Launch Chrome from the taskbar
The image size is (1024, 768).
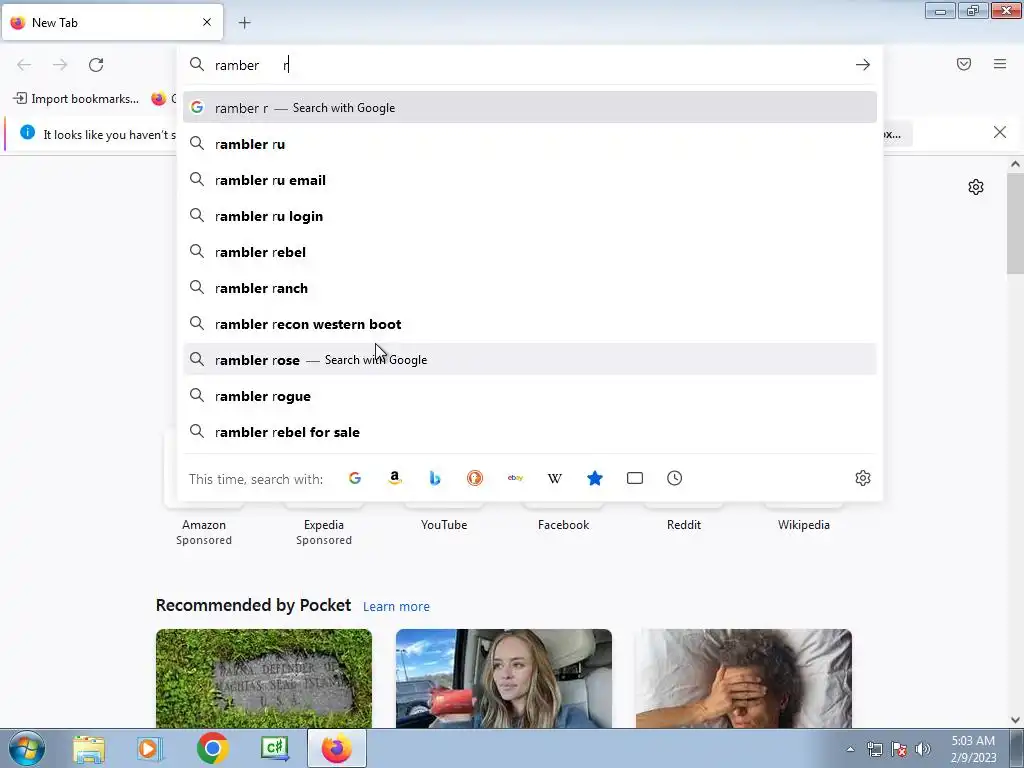click(x=212, y=748)
